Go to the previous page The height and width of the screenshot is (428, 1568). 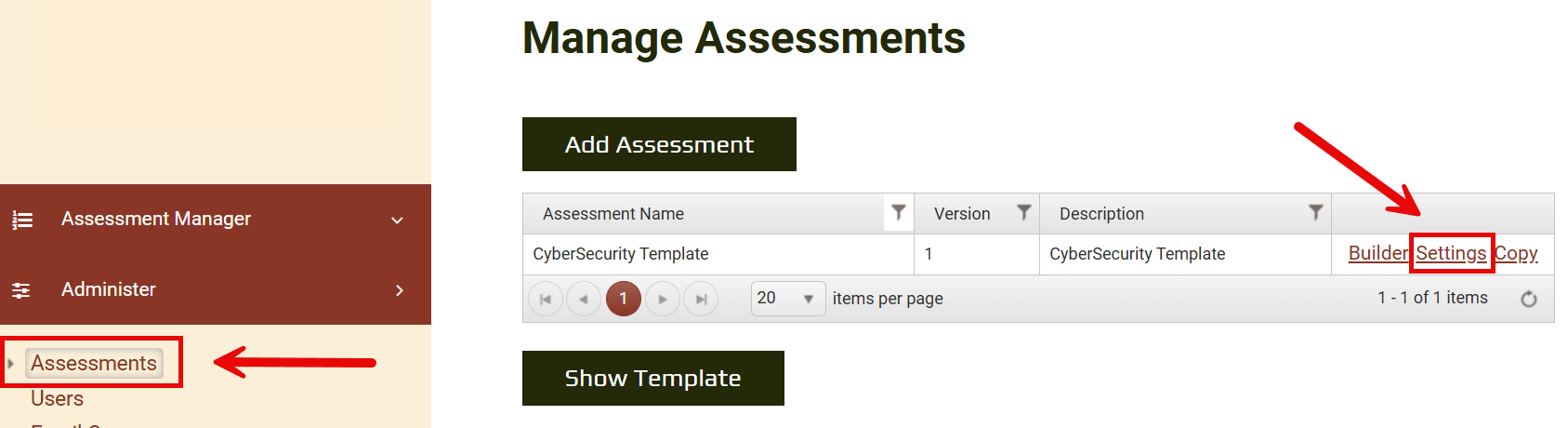point(584,299)
